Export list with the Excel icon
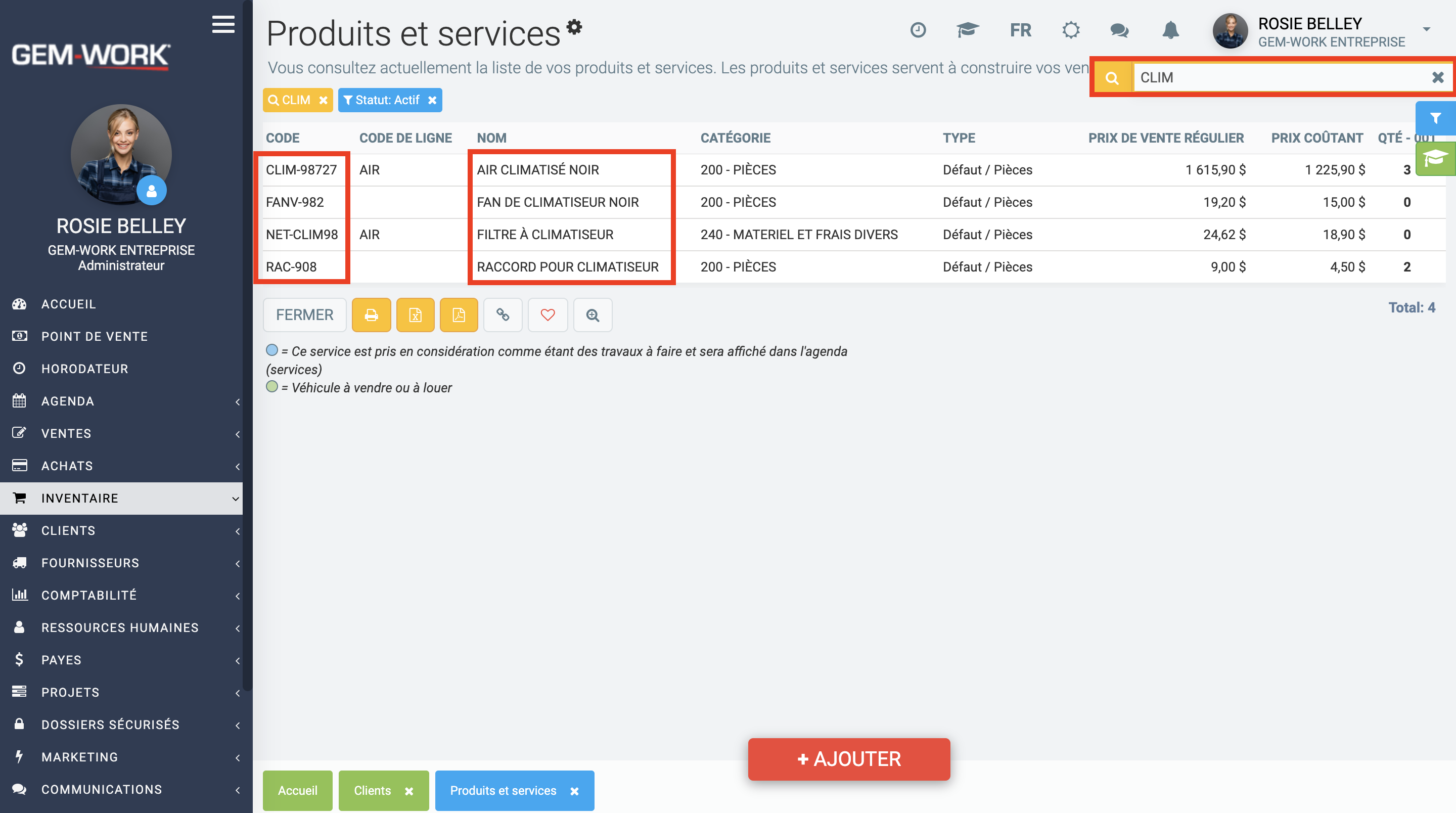 coord(415,315)
